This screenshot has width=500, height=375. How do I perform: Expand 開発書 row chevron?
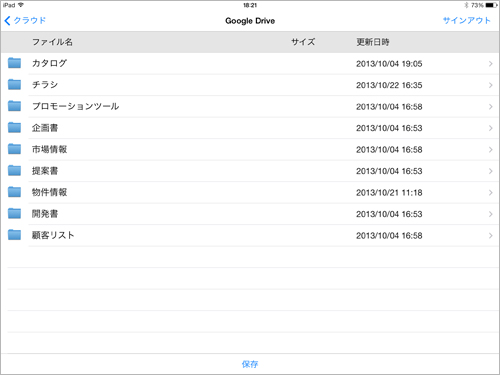tap(490, 214)
